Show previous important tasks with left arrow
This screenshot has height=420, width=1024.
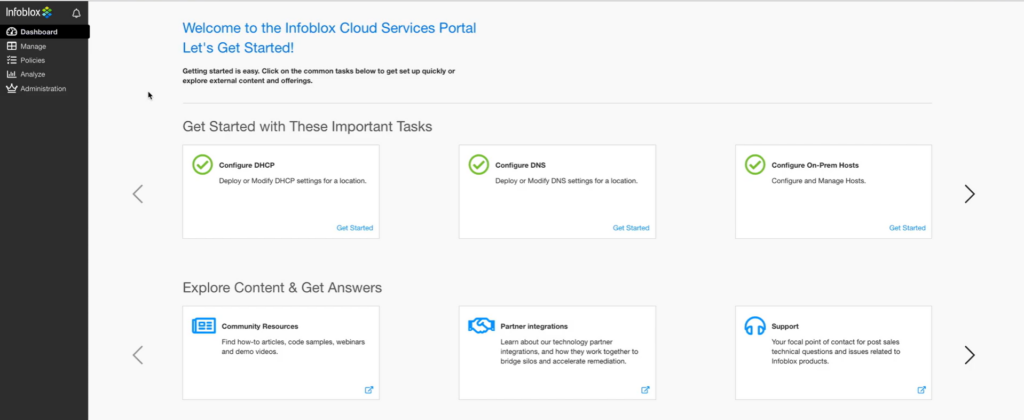[138, 194]
